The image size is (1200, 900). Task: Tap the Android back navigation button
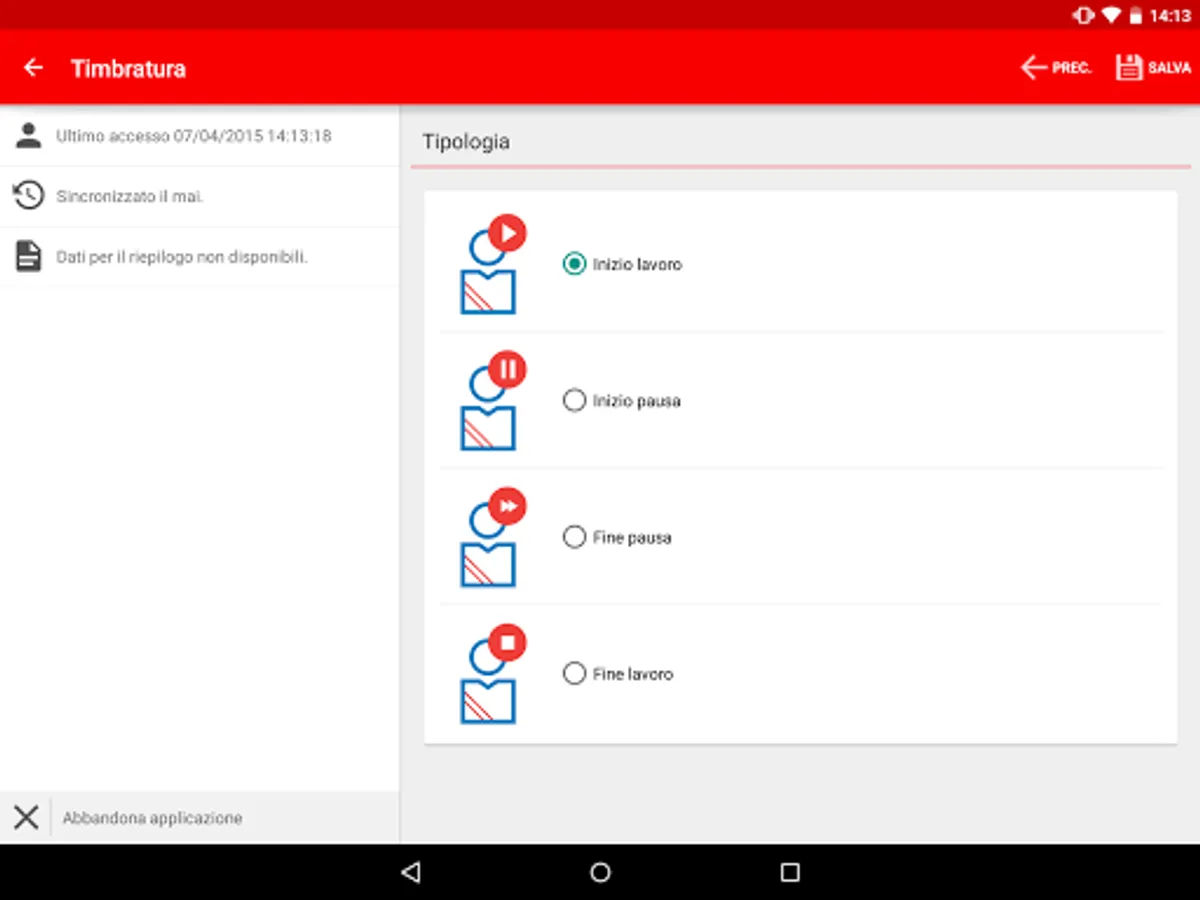(410, 872)
